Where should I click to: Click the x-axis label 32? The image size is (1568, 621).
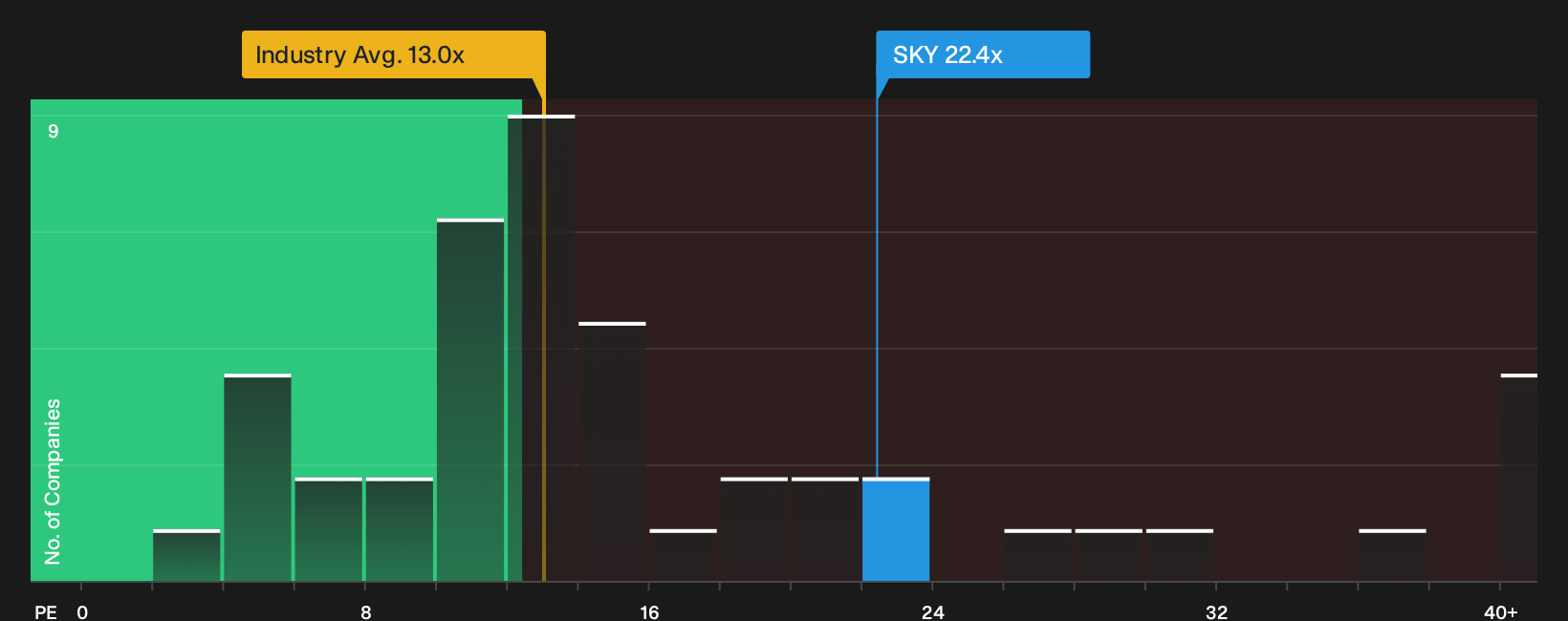coord(1216,611)
